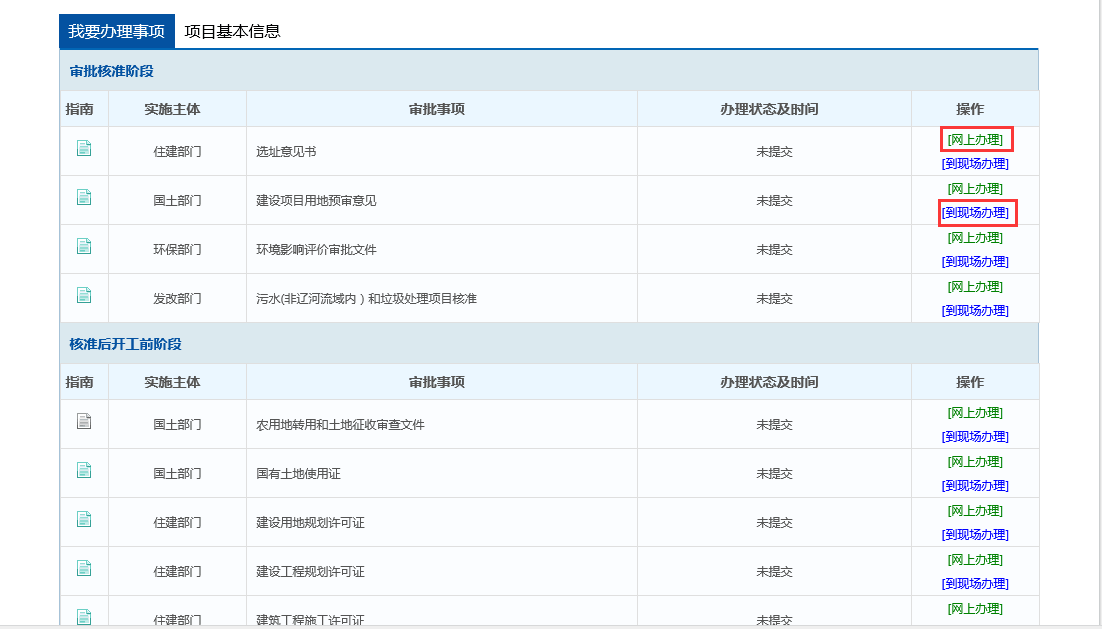Click the 核准后开工前阶段 section header
Viewport: 1102px width, 629px height.
[125, 344]
